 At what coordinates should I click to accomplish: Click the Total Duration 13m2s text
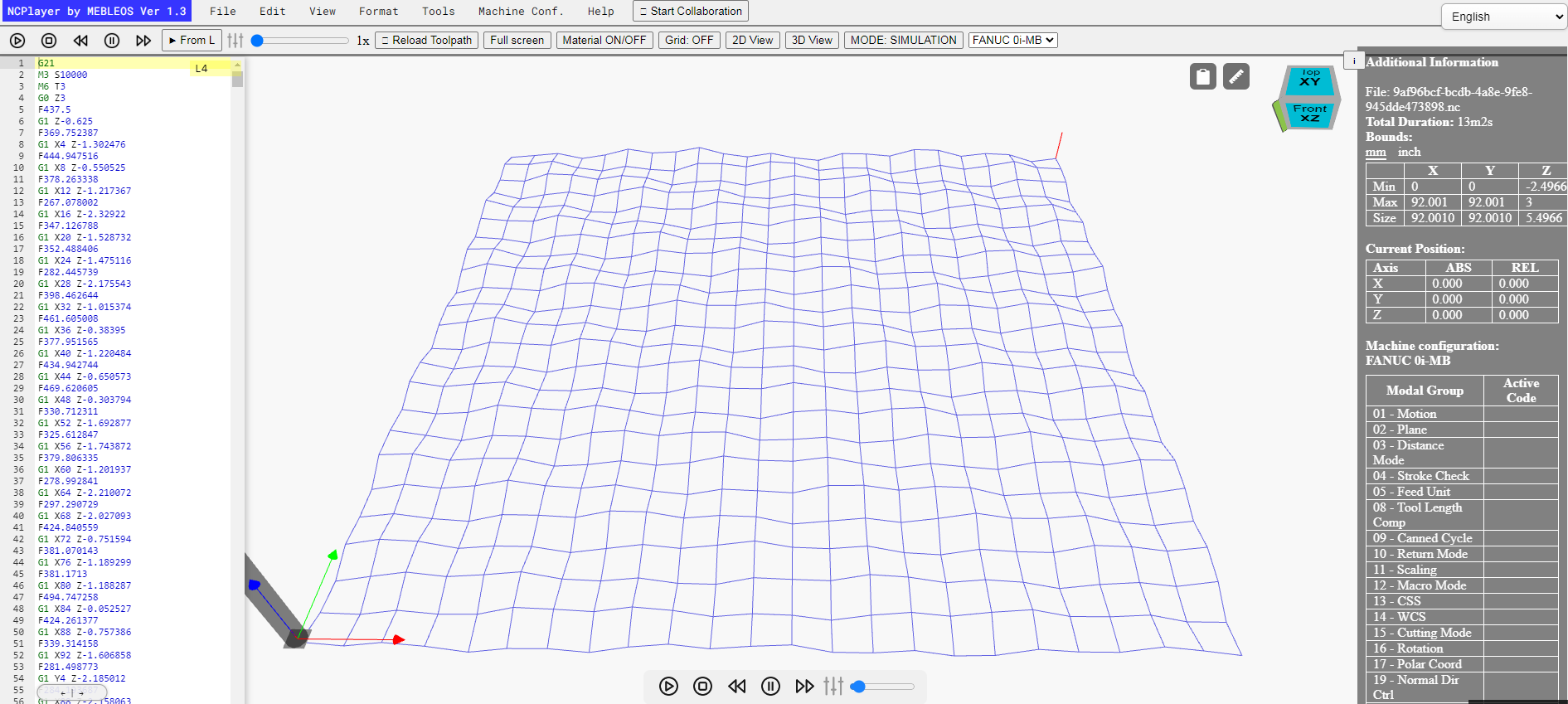click(x=1429, y=122)
